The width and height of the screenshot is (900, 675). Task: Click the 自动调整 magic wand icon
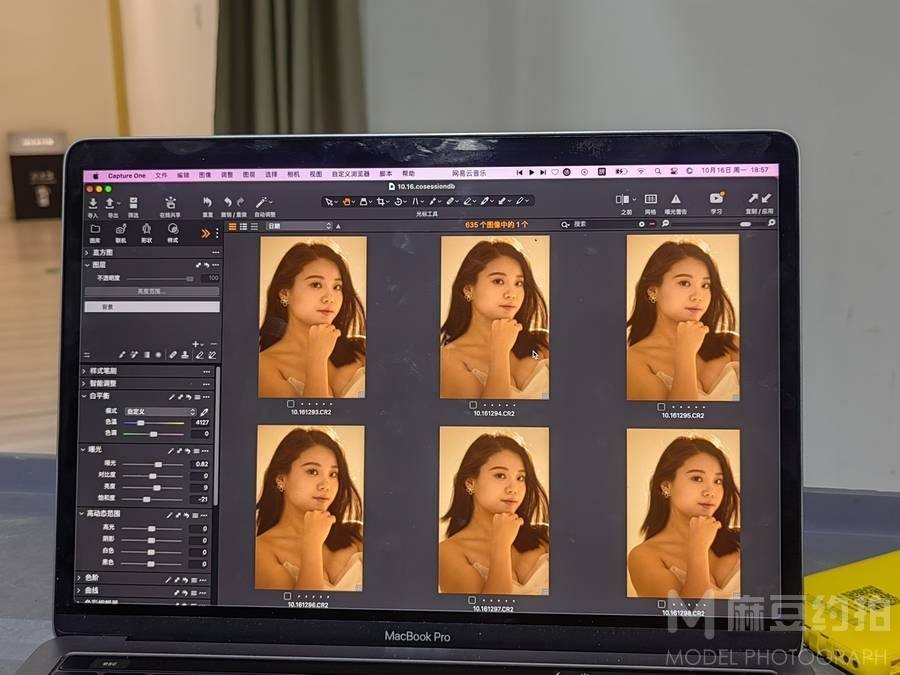click(262, 202)
